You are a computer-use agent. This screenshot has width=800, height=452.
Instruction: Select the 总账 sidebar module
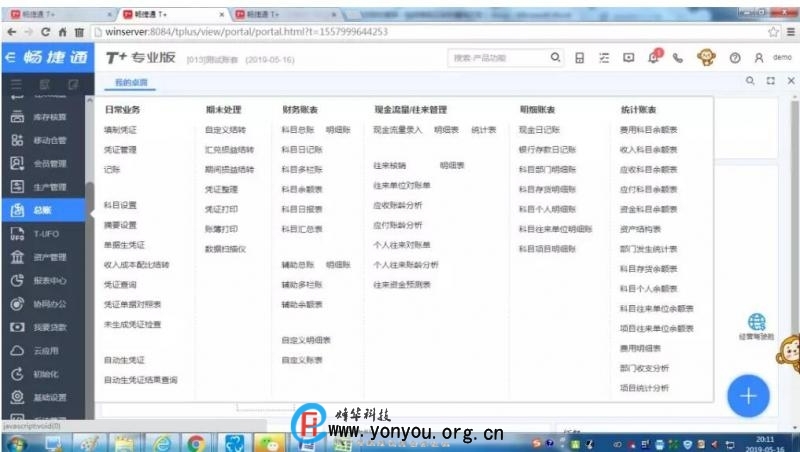(43, 210)
